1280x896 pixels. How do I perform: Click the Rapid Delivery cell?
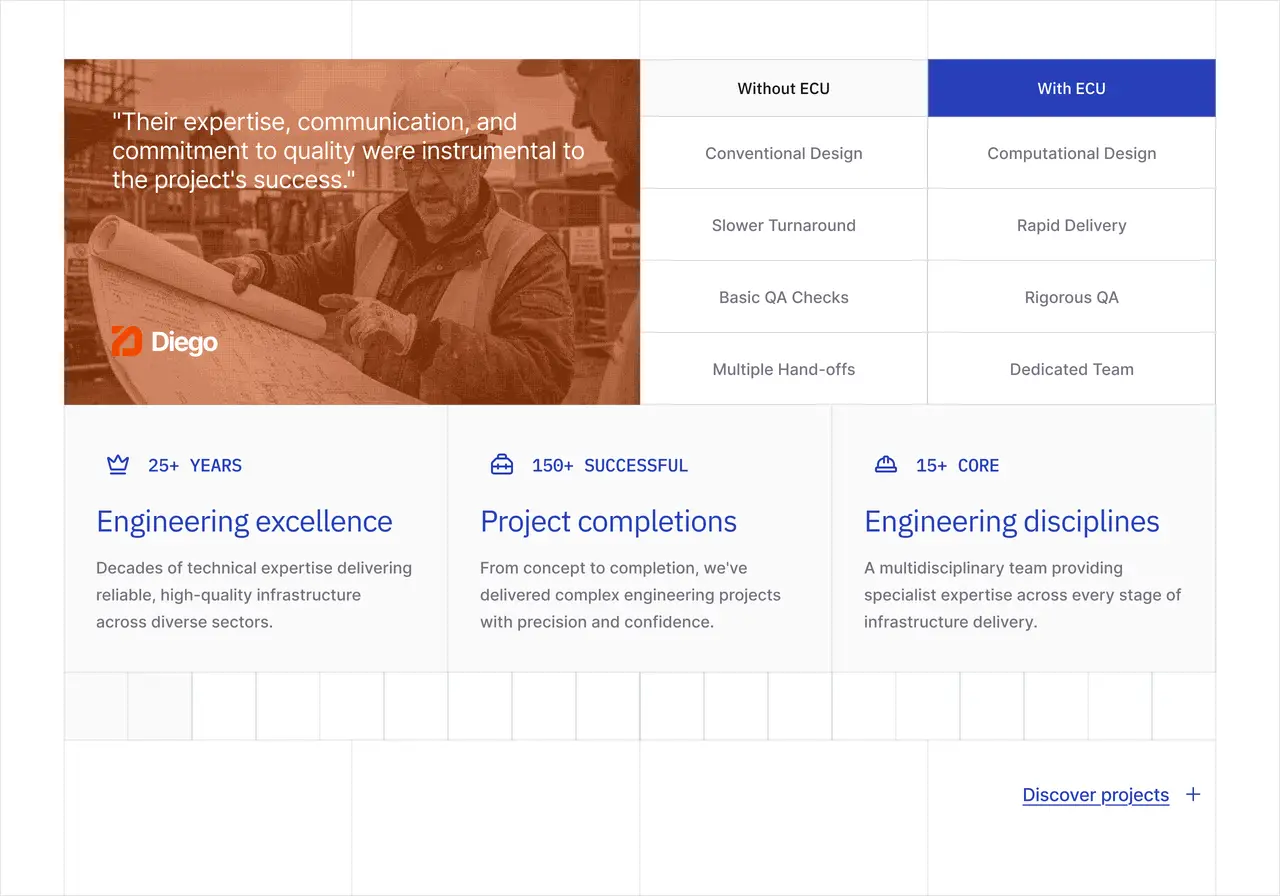click(x=1072, y=225)
